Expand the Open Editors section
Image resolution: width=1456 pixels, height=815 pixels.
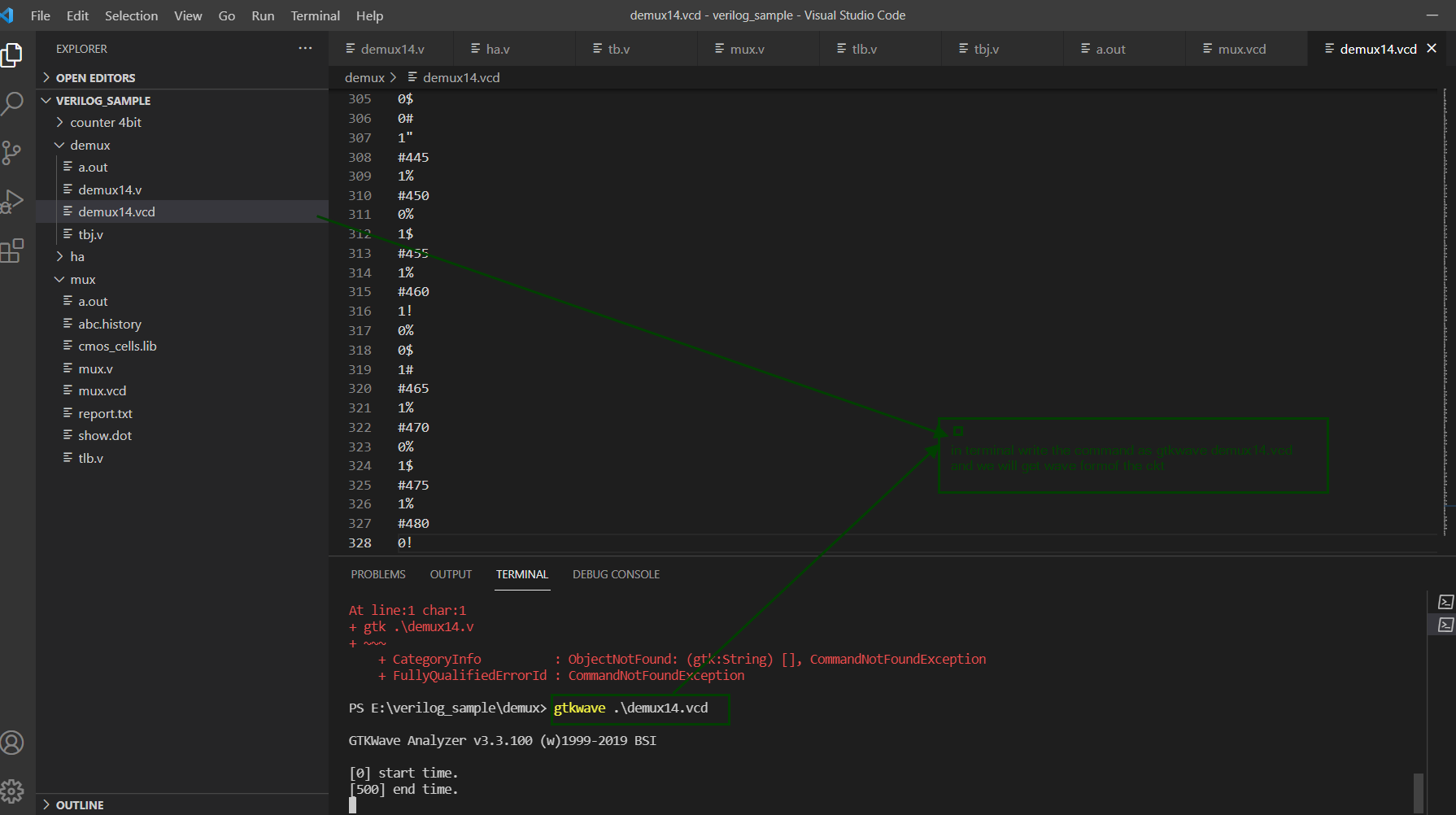pos(182,78)
